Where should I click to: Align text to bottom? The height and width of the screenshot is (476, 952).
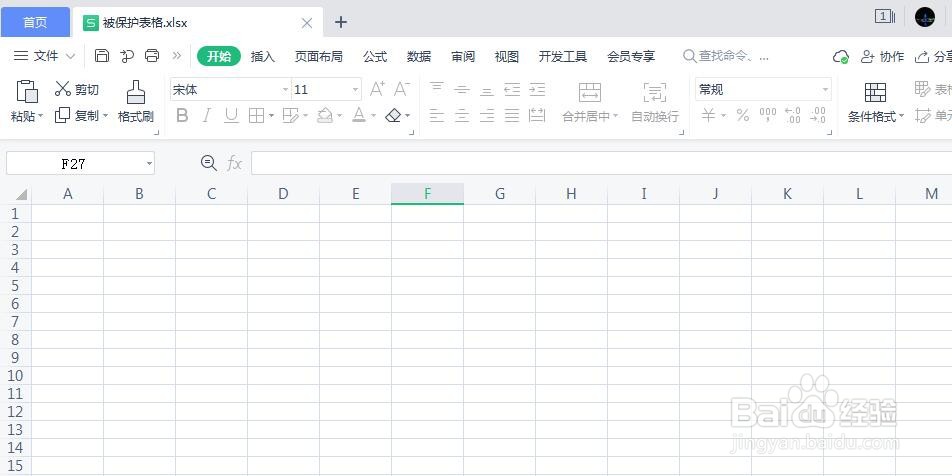click(487, 89)
